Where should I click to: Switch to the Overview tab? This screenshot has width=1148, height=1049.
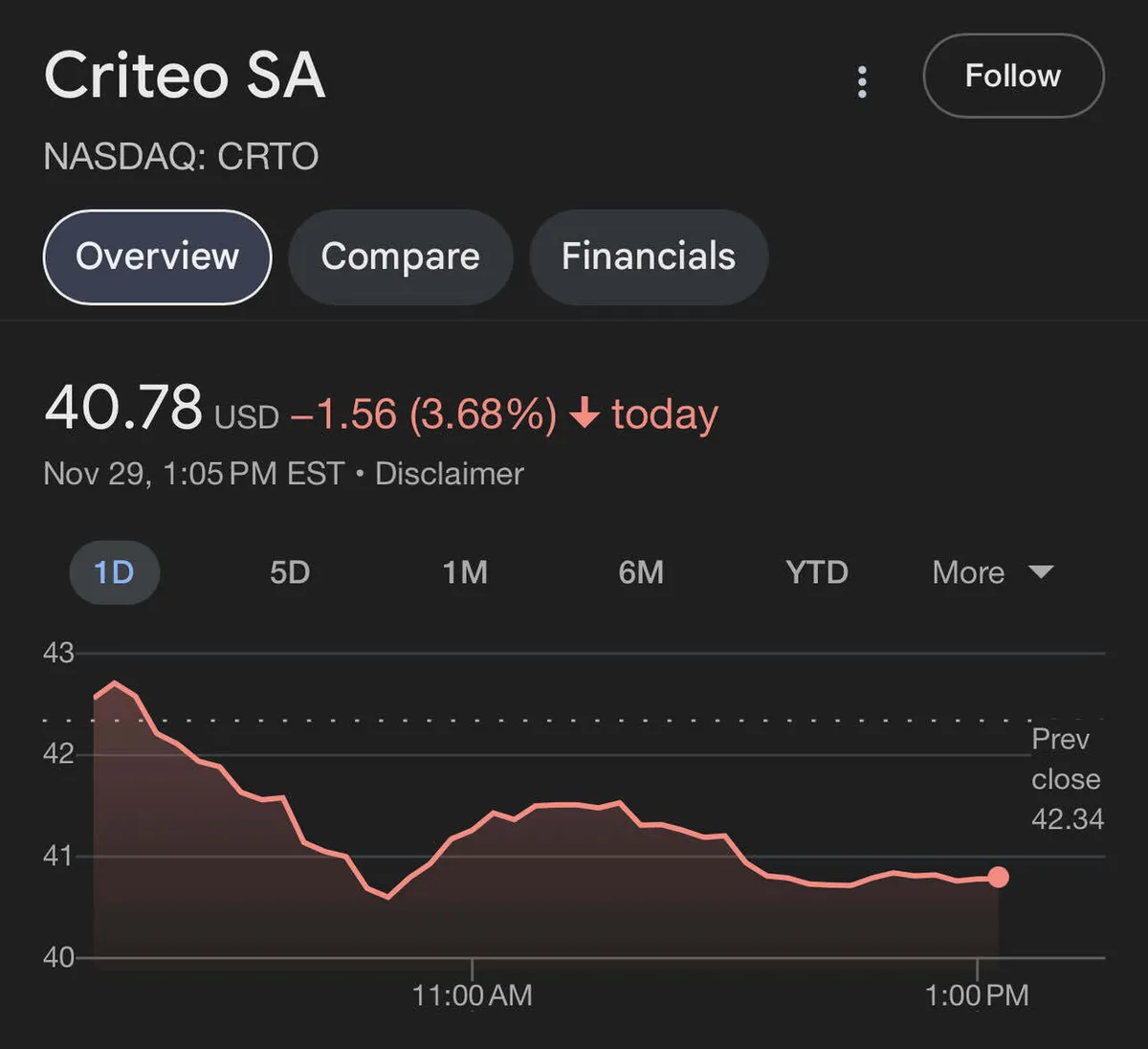click(158, 257)
